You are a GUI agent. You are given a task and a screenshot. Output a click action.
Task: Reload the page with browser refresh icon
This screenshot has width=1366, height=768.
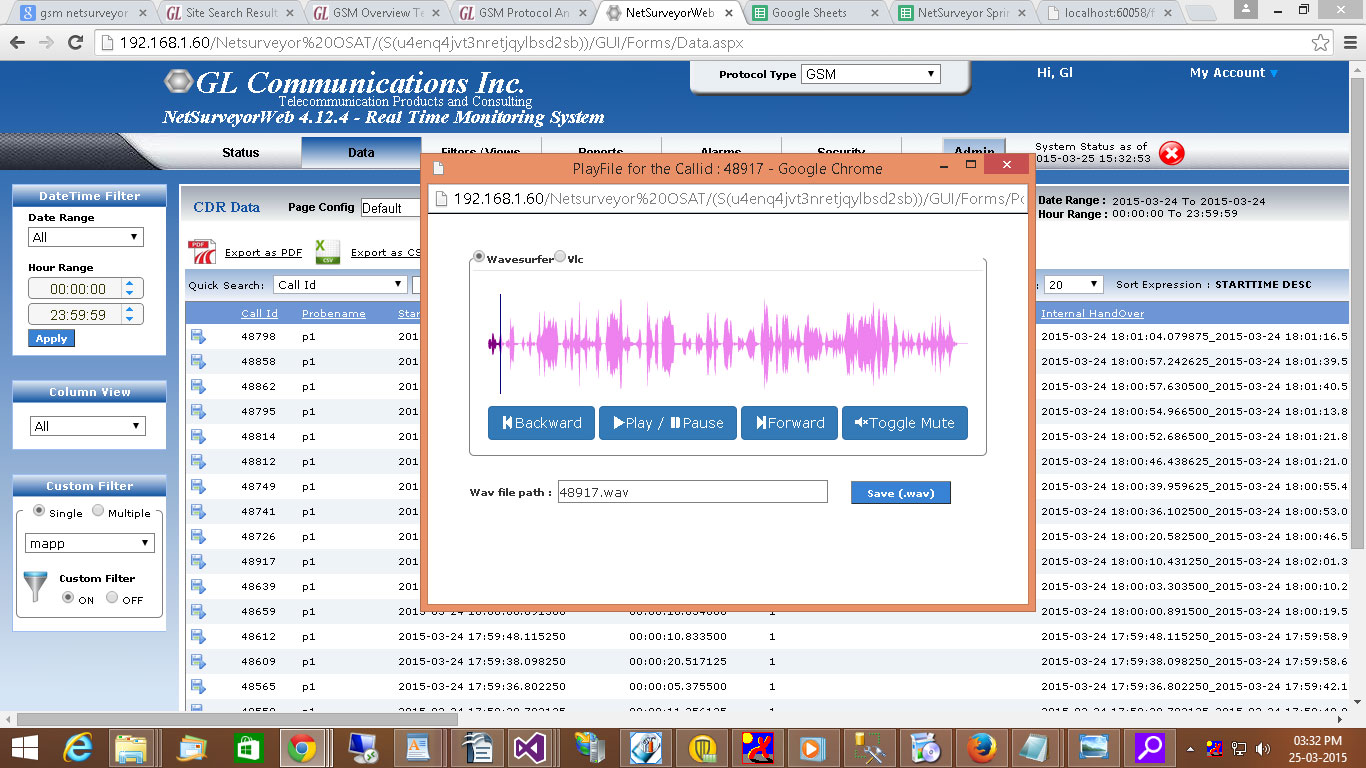tap(75, 43)
